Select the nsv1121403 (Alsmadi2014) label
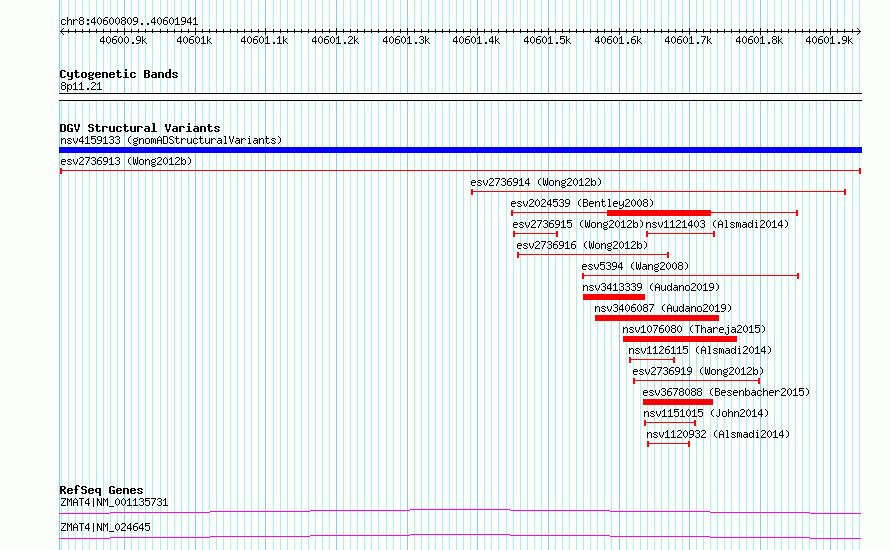Image resolution: width=890 pixels, height=550 pixels. (x=717, y=224)
